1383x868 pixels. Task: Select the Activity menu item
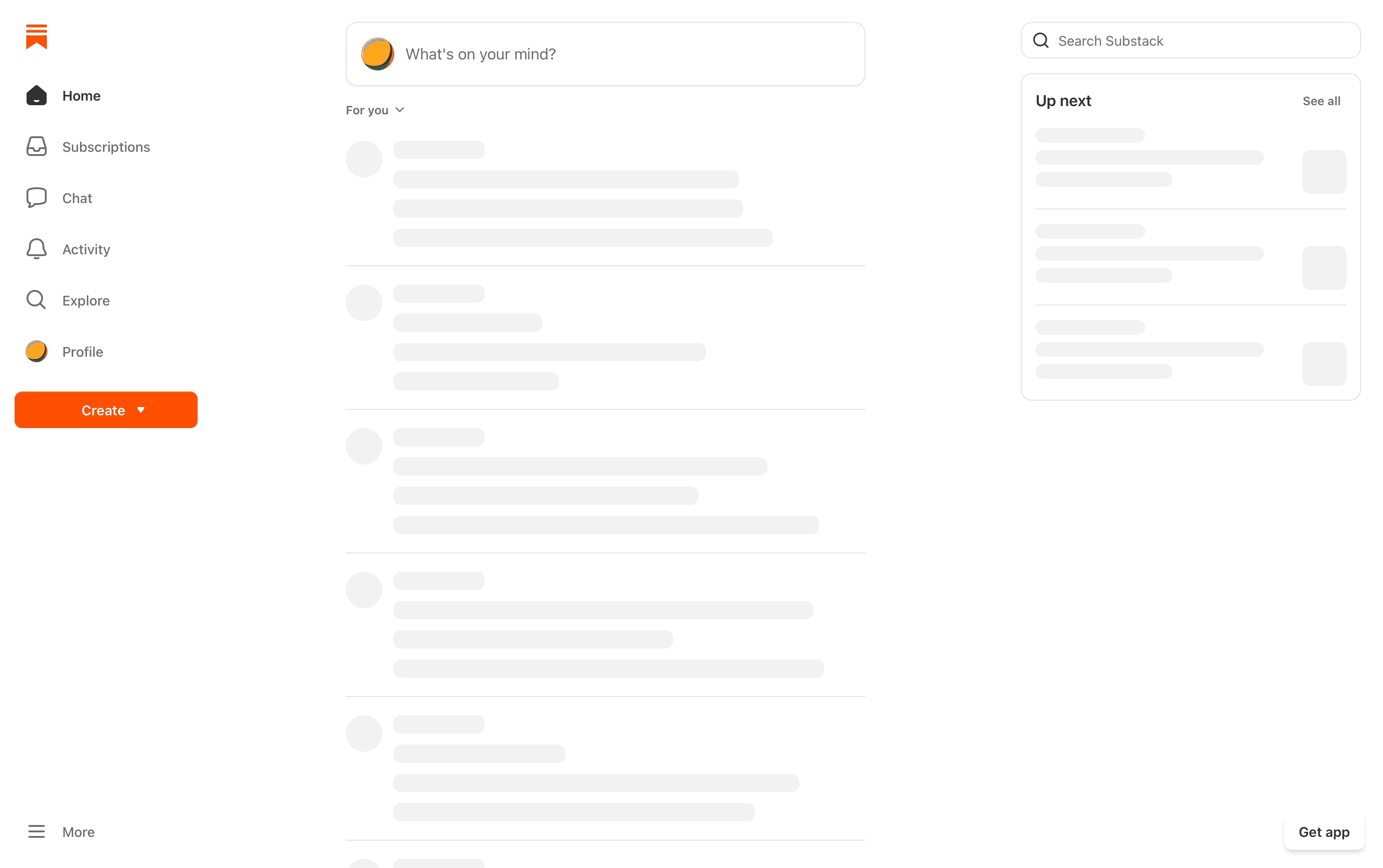86,249
